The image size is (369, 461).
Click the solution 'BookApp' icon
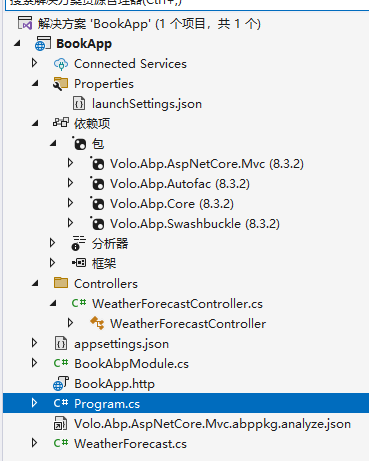point(25,23)
